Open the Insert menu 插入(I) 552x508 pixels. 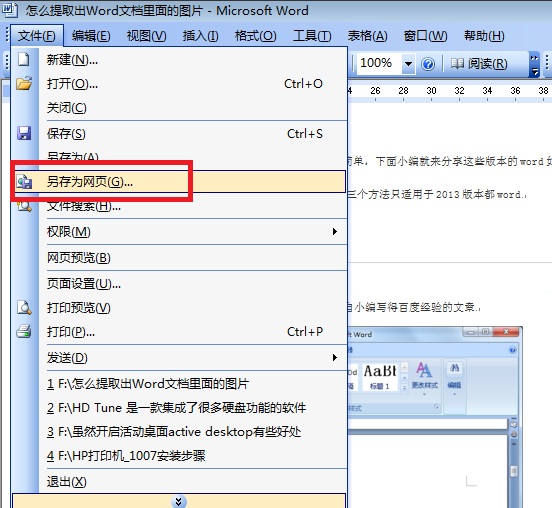200,36
